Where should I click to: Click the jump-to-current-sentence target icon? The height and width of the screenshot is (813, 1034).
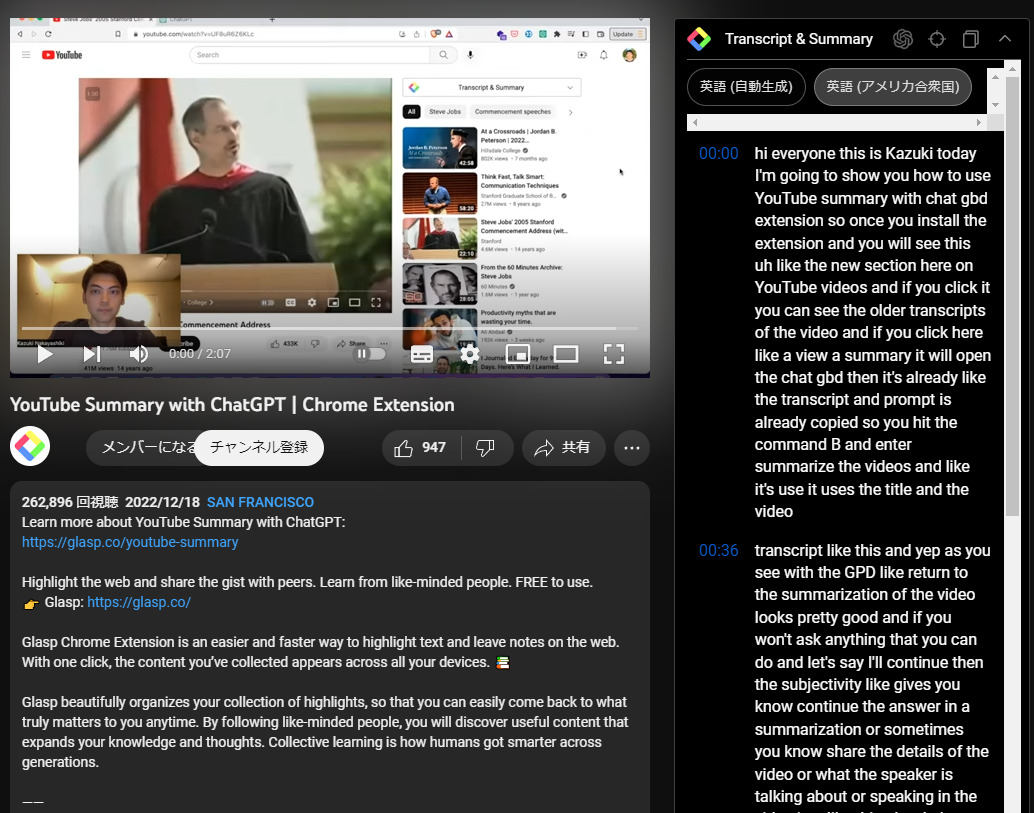[937, 39]
